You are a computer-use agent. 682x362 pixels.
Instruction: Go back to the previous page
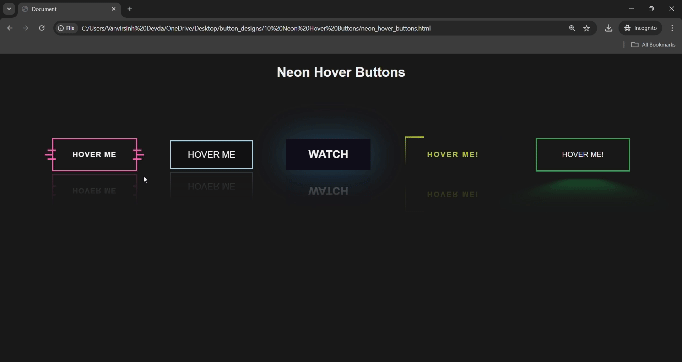coord(10,28)
